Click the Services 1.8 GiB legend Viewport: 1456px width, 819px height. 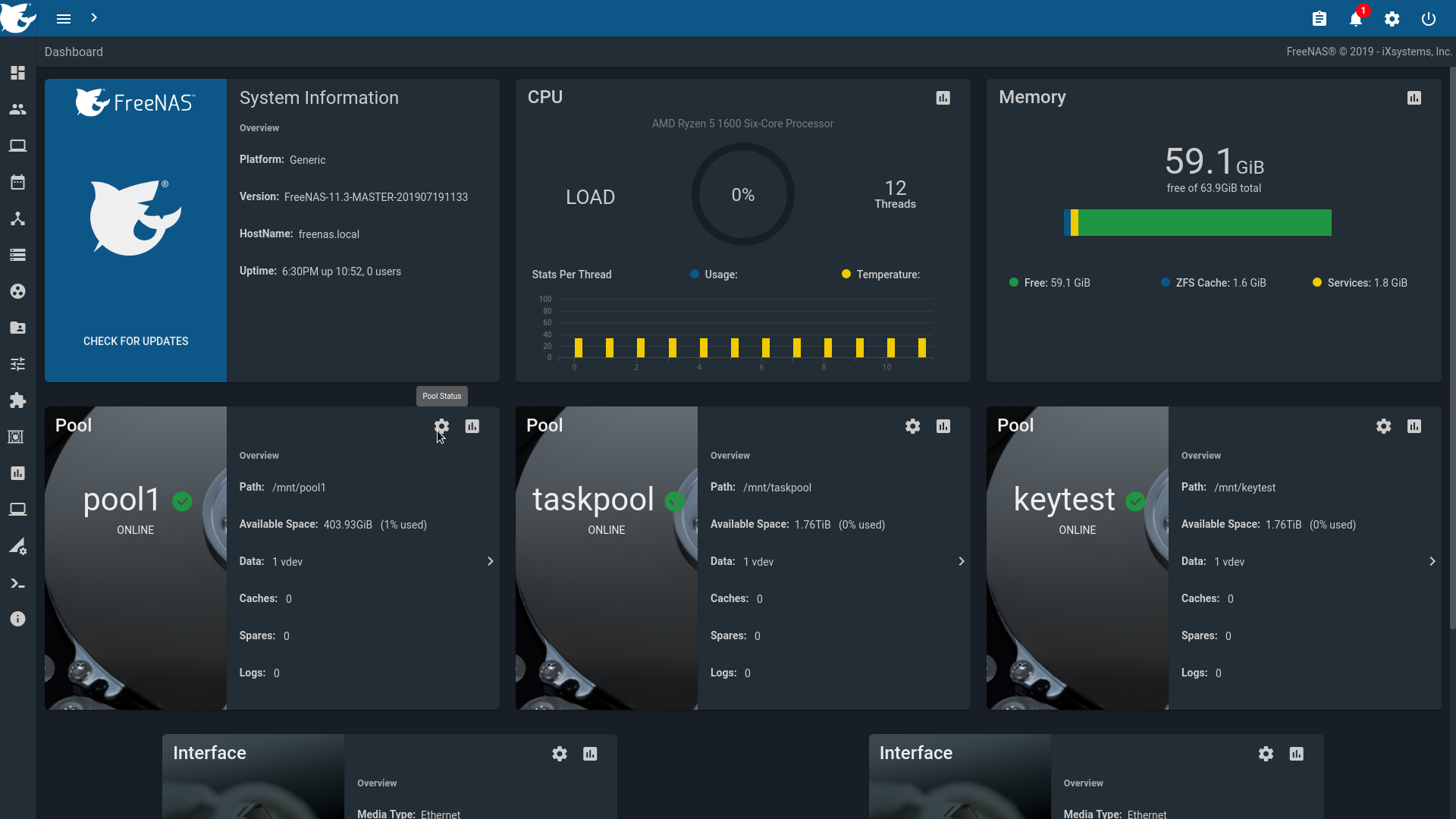[1360, 283]
